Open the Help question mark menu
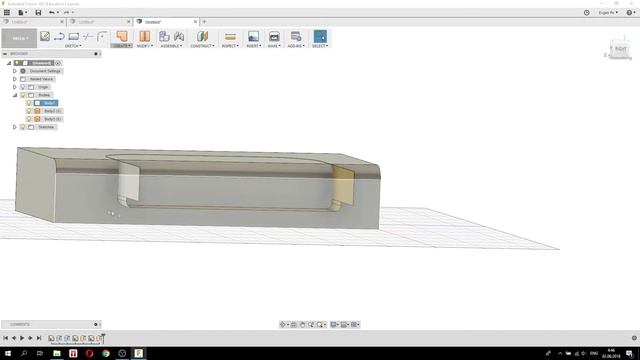 631,13
